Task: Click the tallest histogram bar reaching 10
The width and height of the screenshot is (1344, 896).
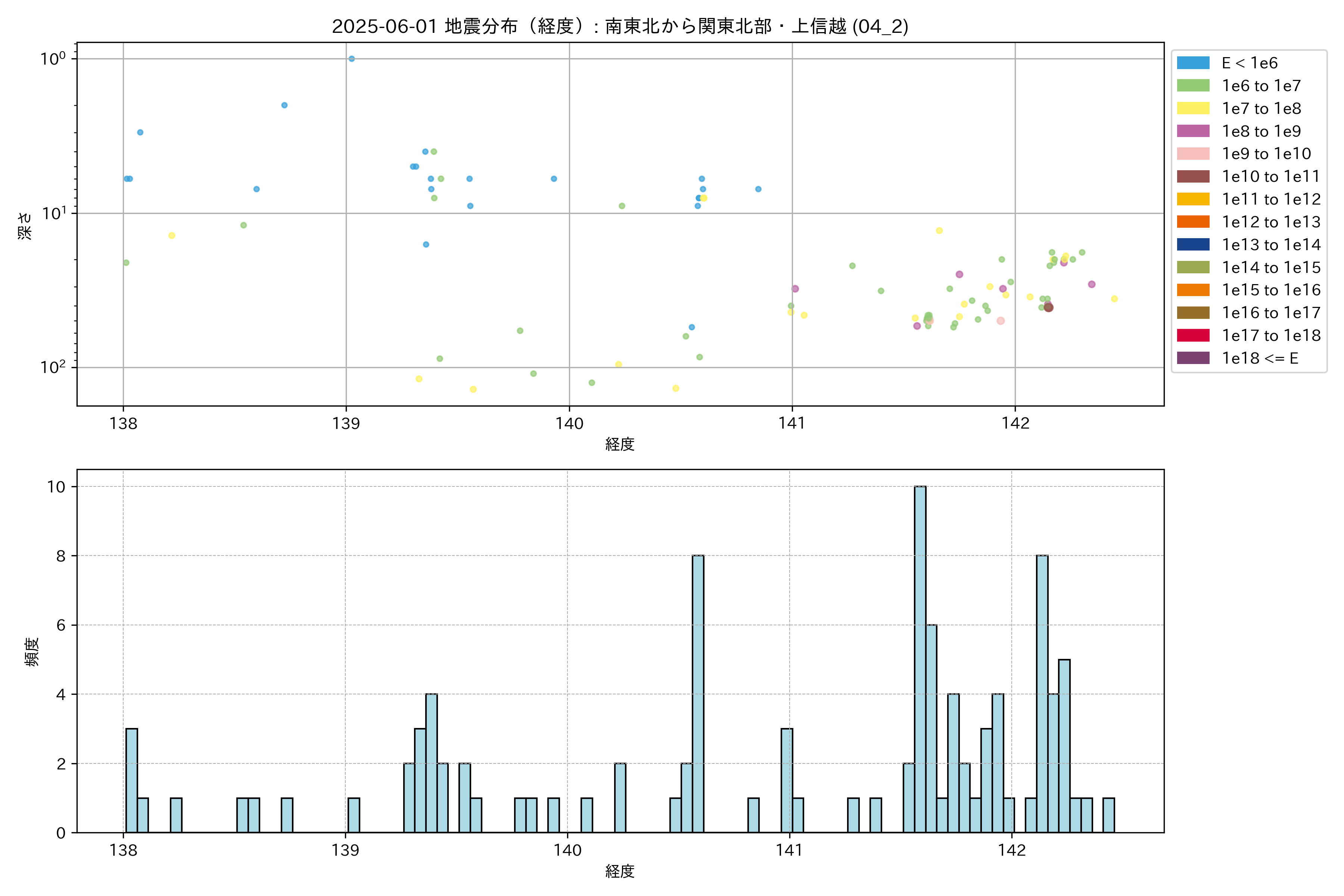Action: pyautogui.click(x=920, y=659)
